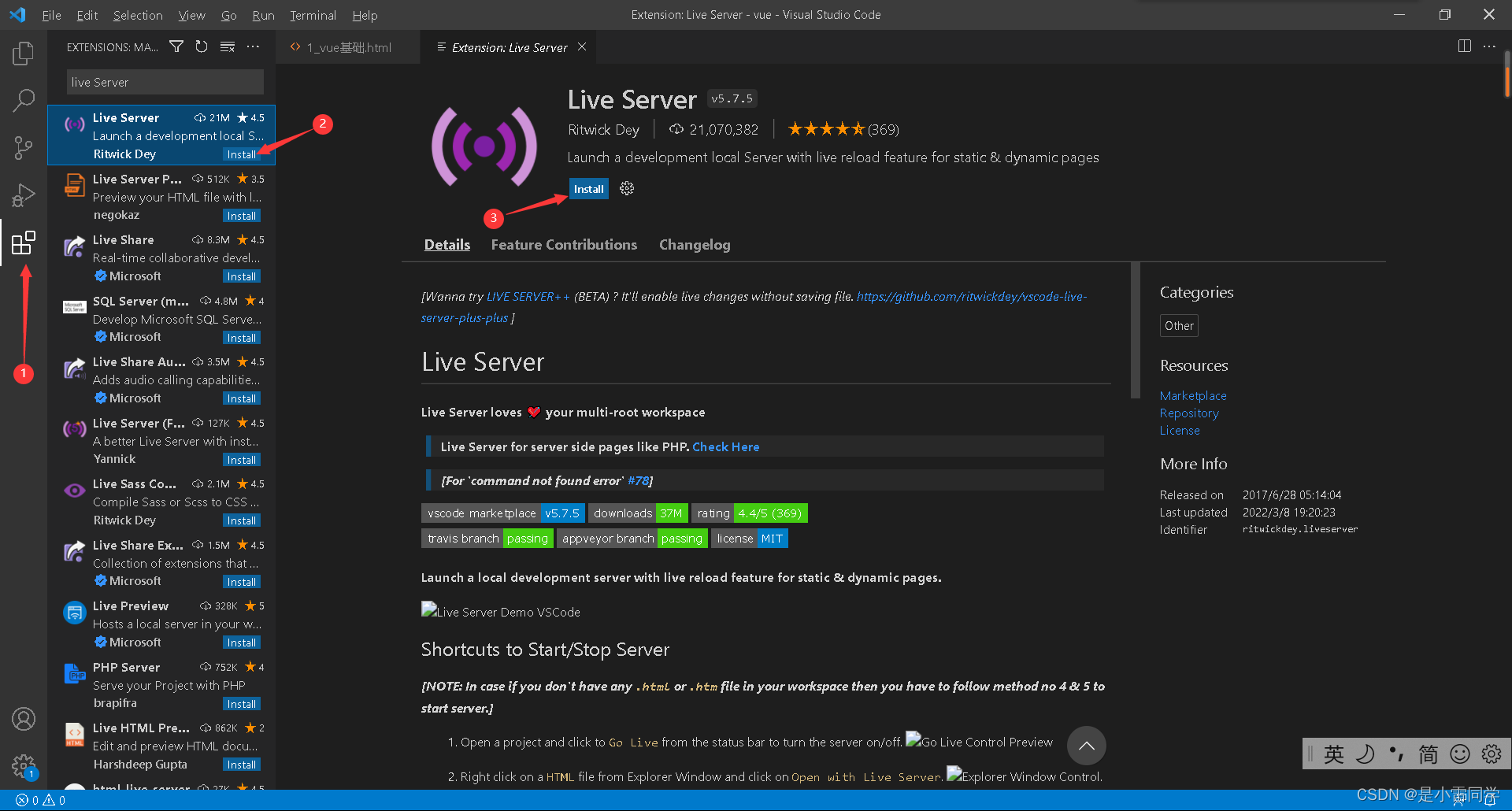Viewport: 1512px width, 811px height.
Task: Open Live Share Extension Pack entry
Action: point(161,563)
